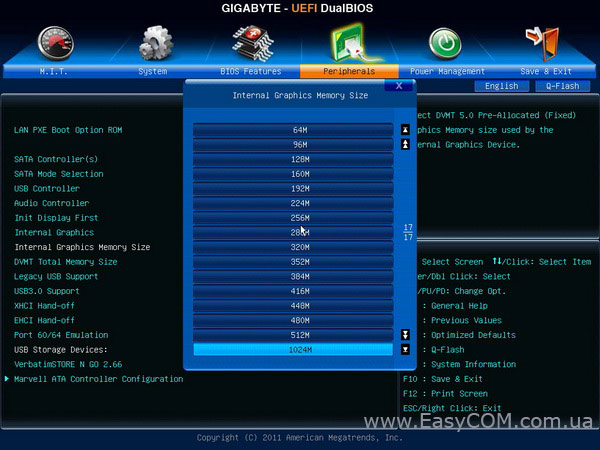Click the BIOS Features chip icon
The width and height of the screenshot is (600, 450).
(x=253, y=44)
